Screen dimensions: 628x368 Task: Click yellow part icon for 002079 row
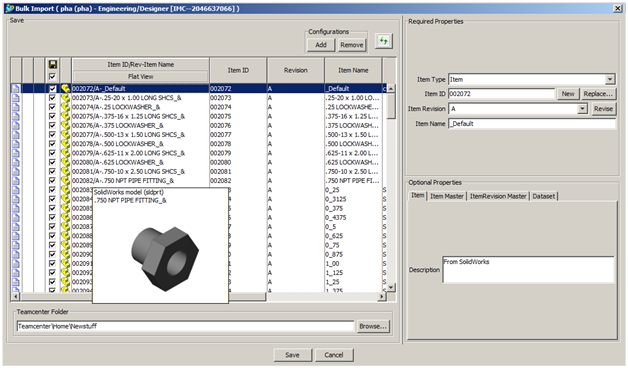click(x=65, y=153)
